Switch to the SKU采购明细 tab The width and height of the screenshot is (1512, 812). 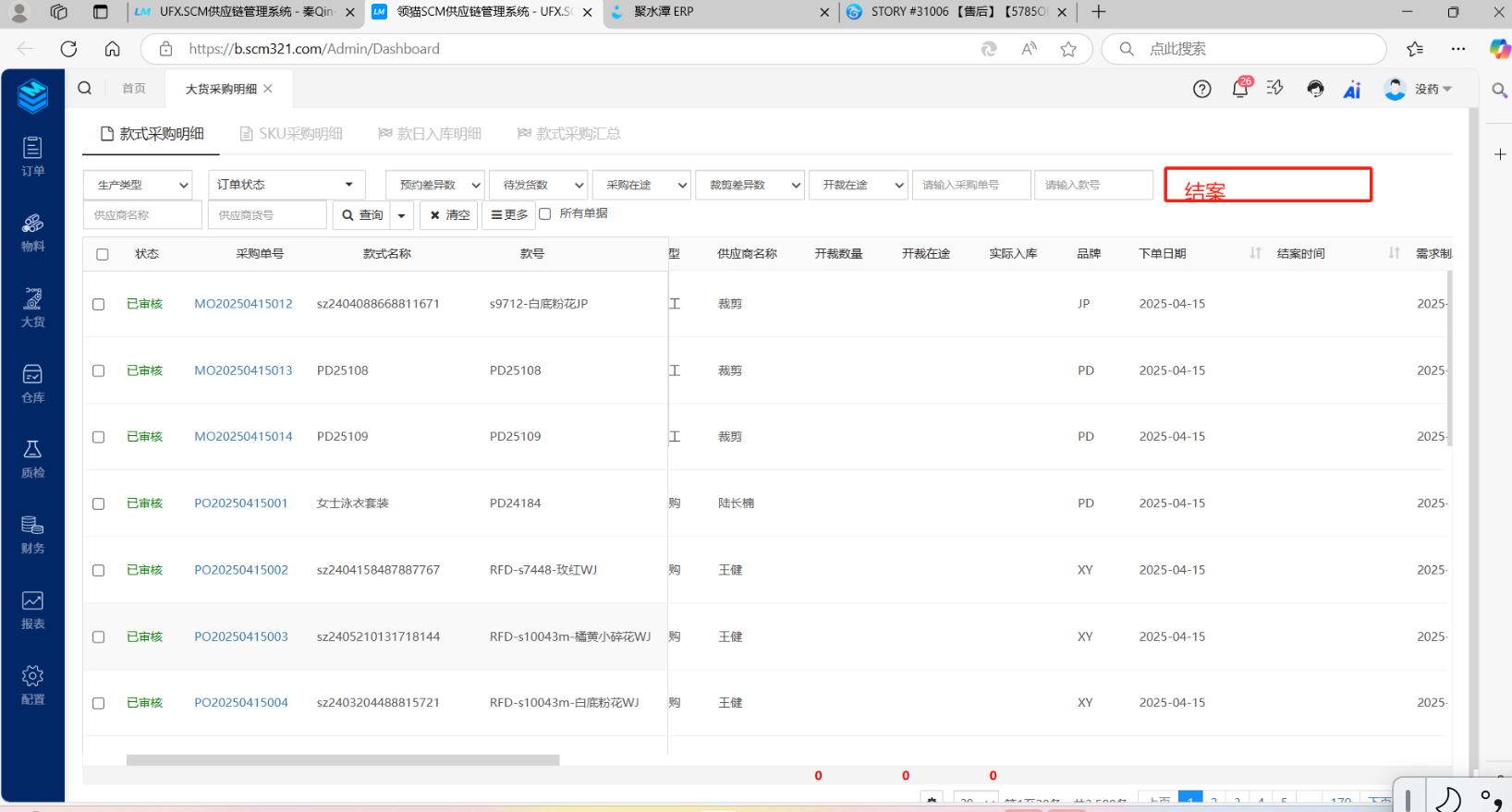tap(291, 134)
